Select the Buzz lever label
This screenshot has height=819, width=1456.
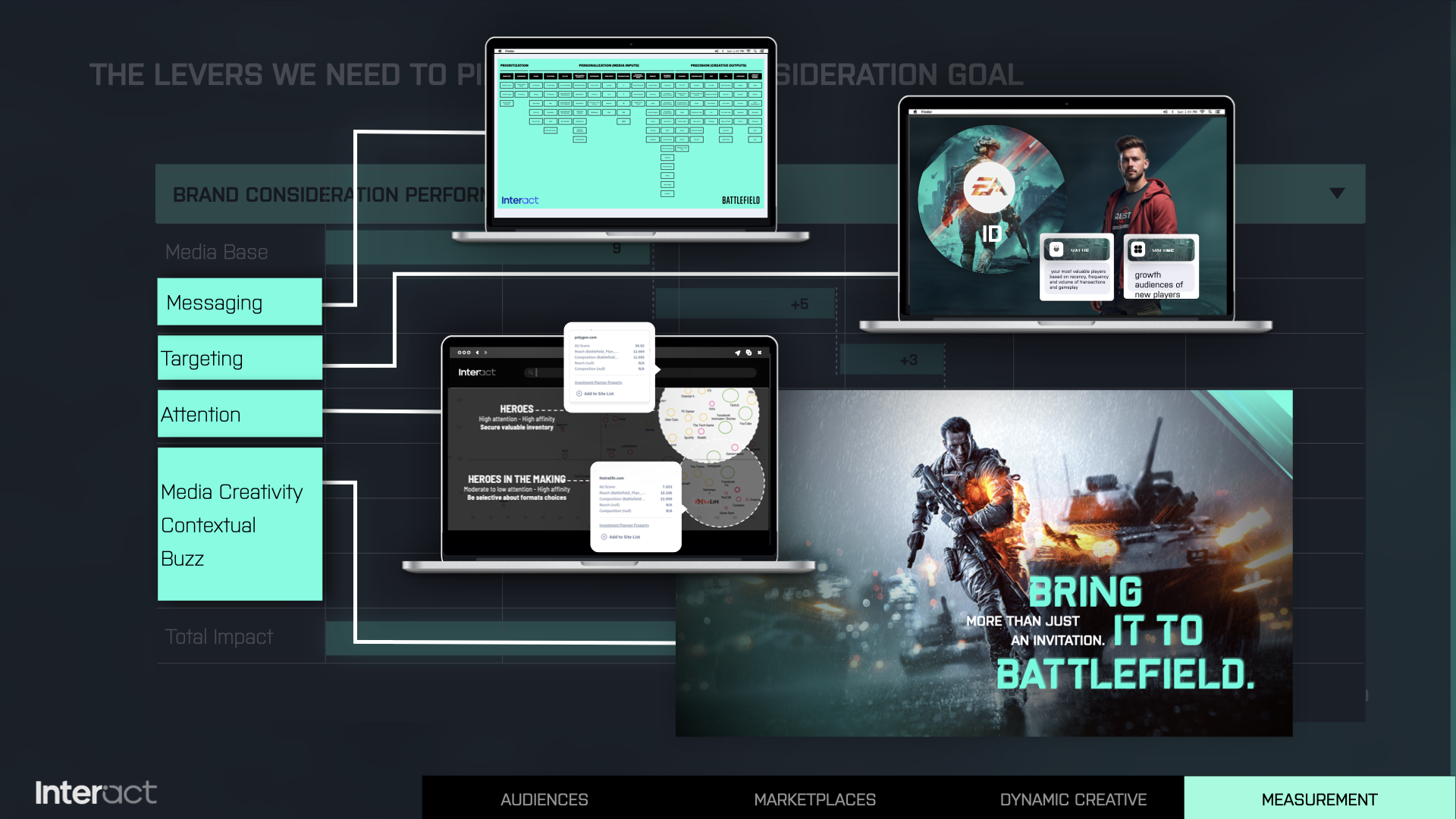click(x=182, y=559)
